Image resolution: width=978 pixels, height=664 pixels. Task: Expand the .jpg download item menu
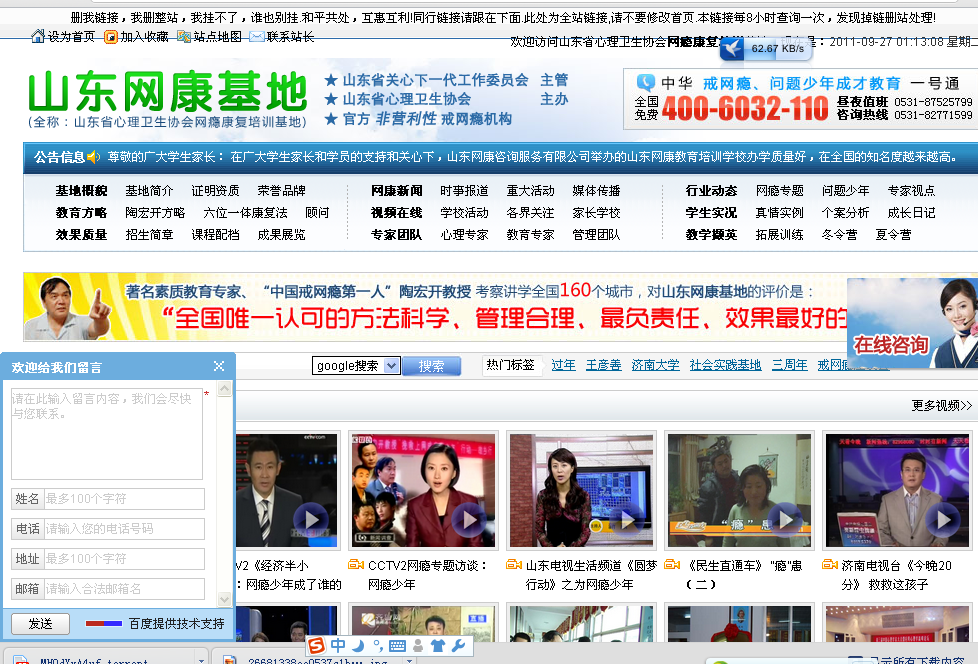coord(409,660)
